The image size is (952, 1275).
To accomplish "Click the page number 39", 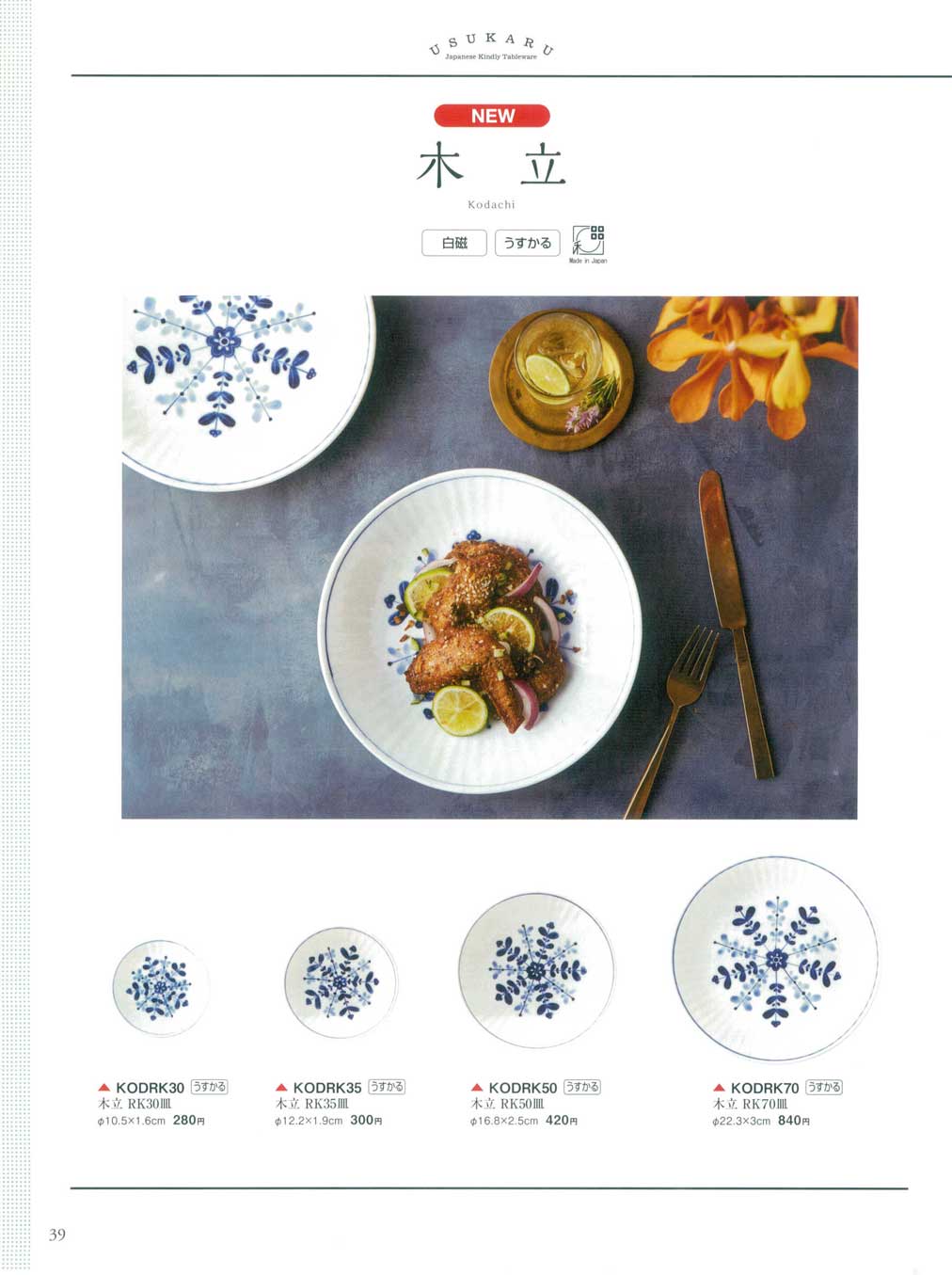I will [x=57, y=1235].
